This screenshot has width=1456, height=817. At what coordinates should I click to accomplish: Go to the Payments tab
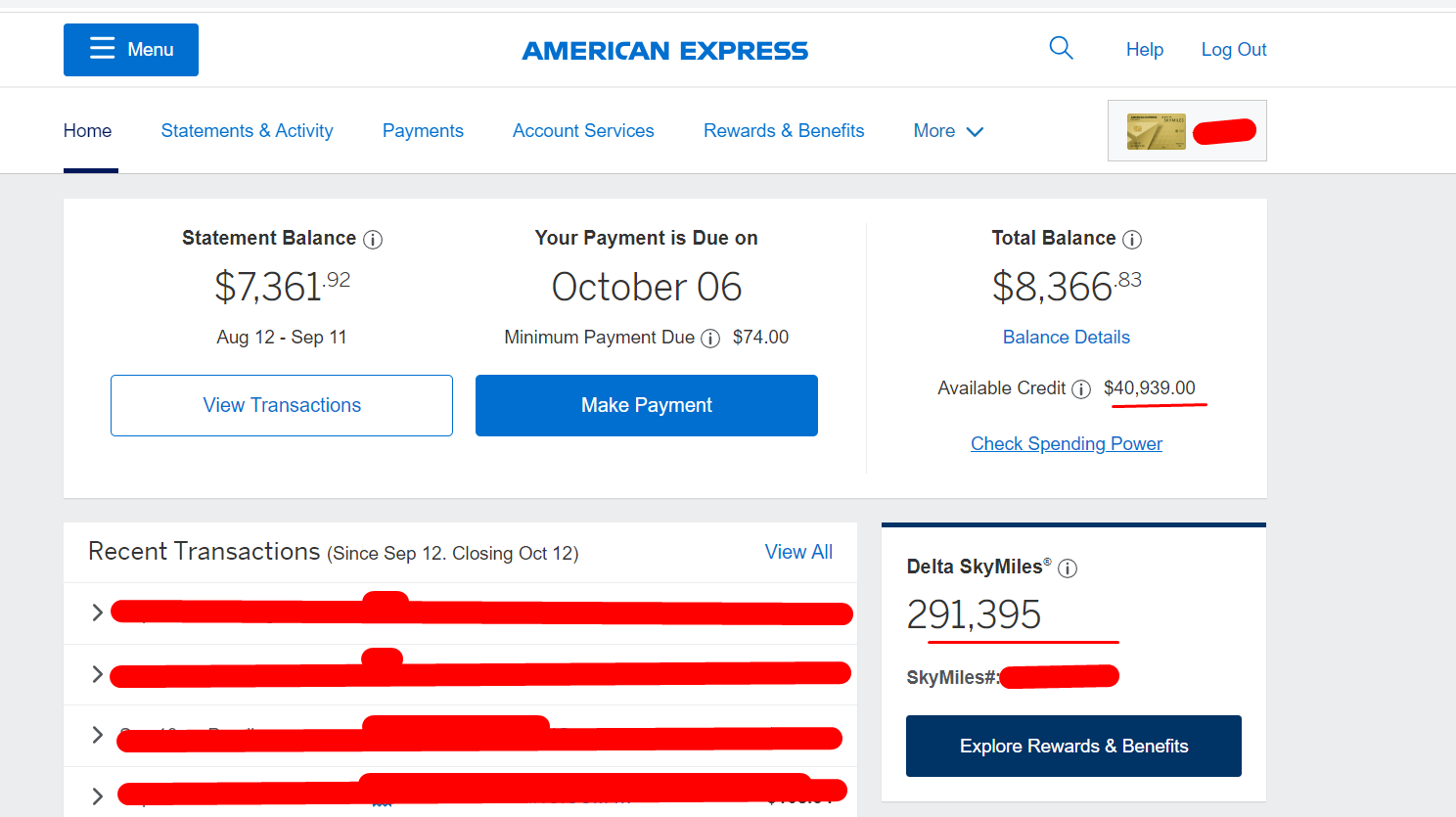tap(423, 131)
